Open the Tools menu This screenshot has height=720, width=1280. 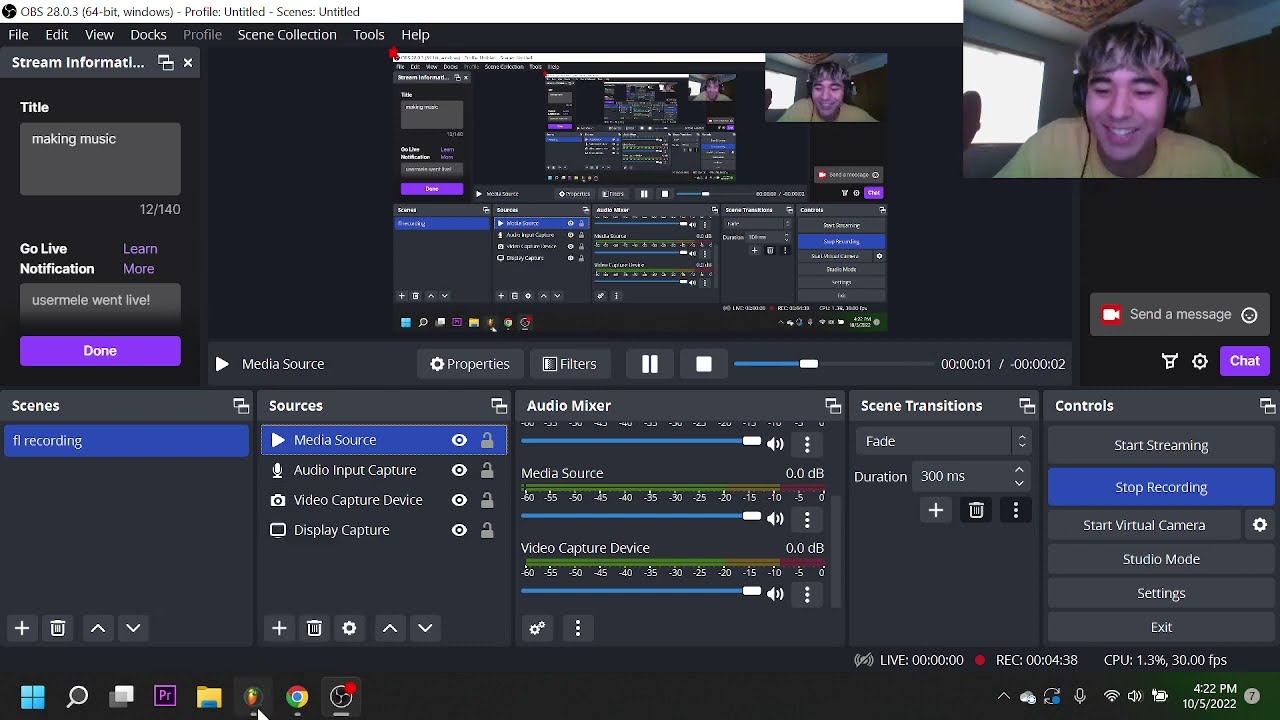click(x=369, y=34)
